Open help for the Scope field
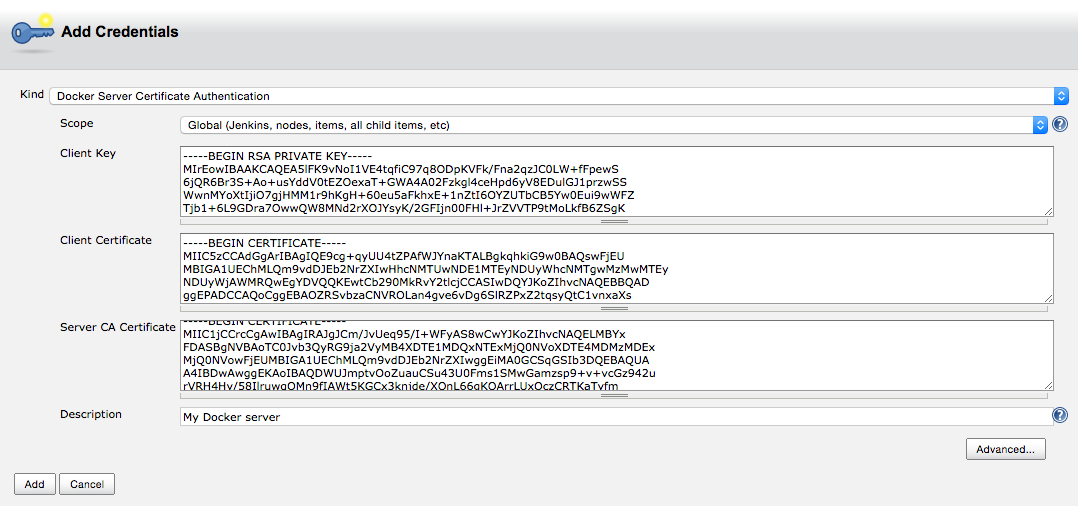 pos(1060,124)
